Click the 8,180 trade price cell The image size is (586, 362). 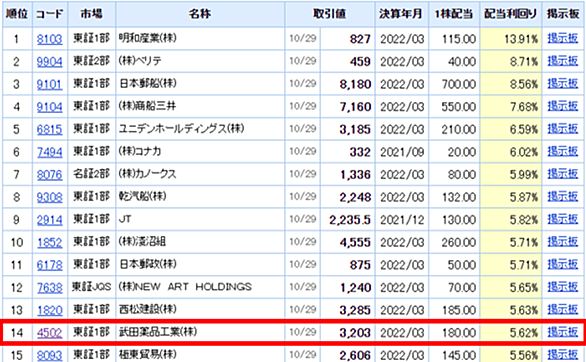click(x=348, y=84)
